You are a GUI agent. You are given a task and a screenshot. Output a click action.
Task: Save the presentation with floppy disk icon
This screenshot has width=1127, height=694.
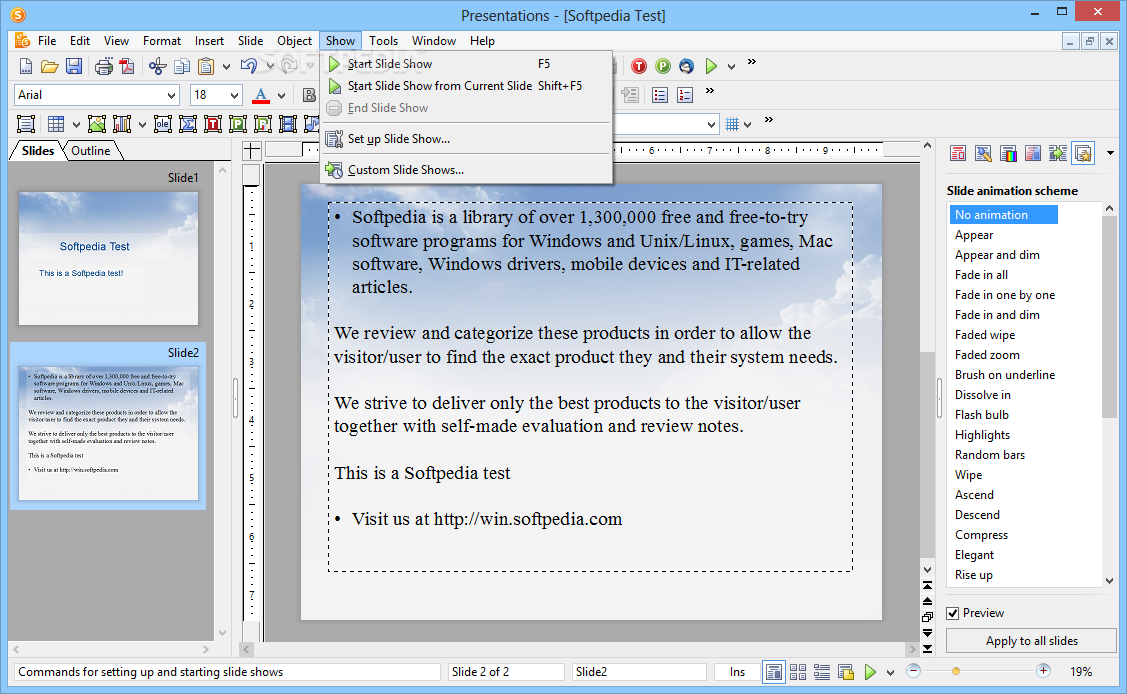[74, 67]
